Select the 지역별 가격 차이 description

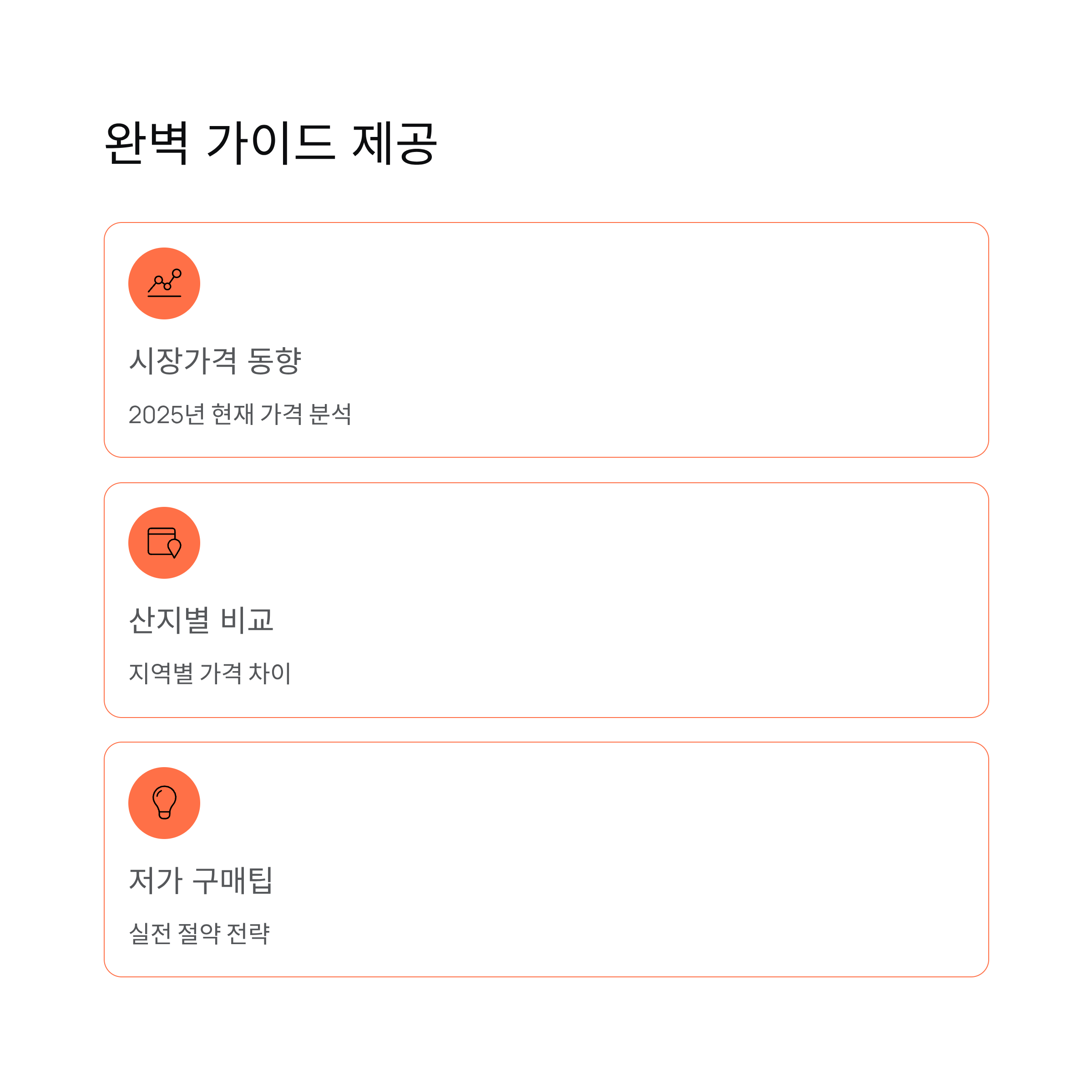210,672
